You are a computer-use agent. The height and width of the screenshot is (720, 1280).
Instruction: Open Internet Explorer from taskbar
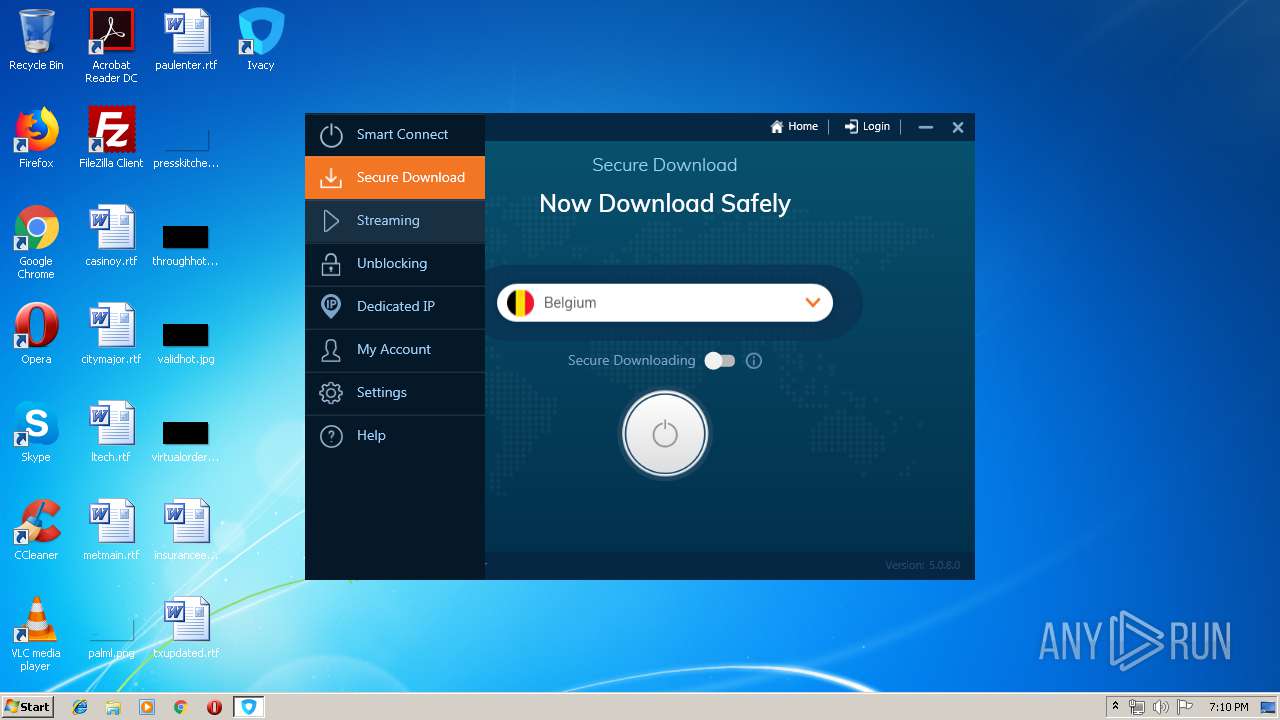point(80,707)
